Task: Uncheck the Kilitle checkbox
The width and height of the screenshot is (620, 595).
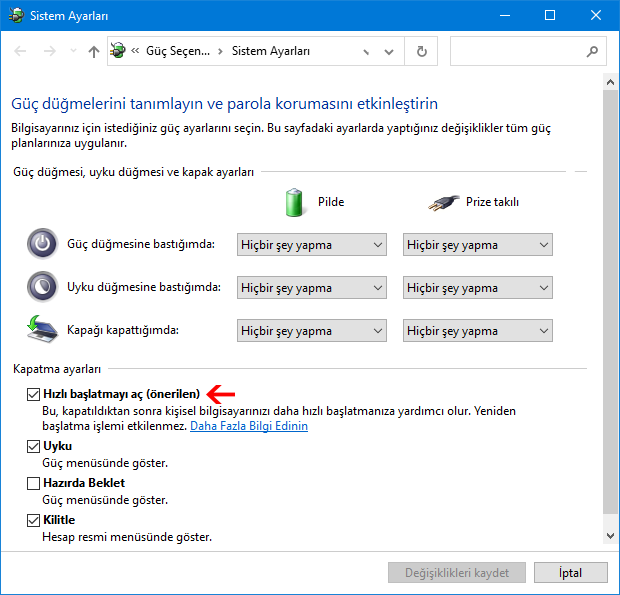Action: coord(34,520)
